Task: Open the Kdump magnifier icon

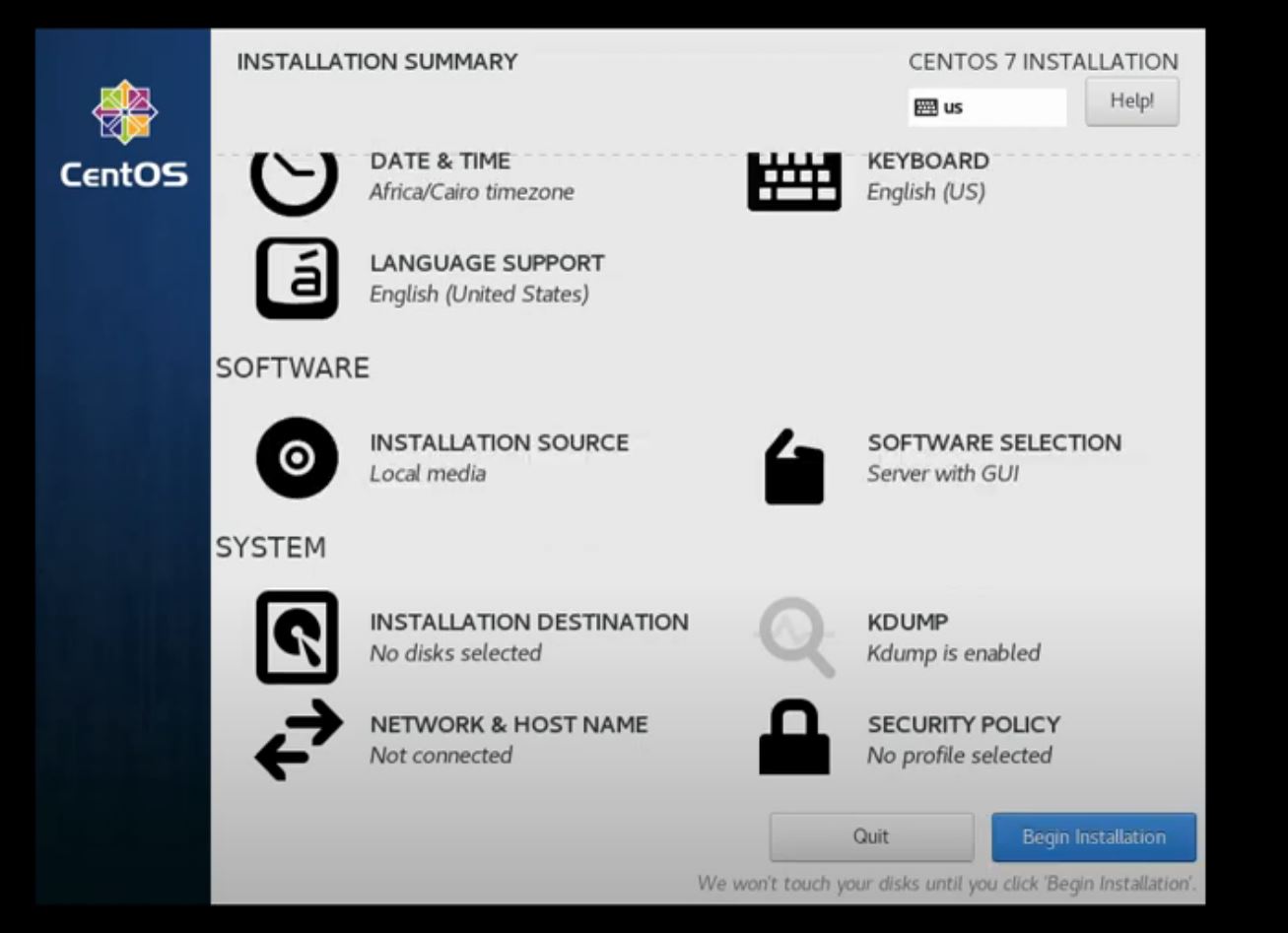Action: (x=796, y=637)
